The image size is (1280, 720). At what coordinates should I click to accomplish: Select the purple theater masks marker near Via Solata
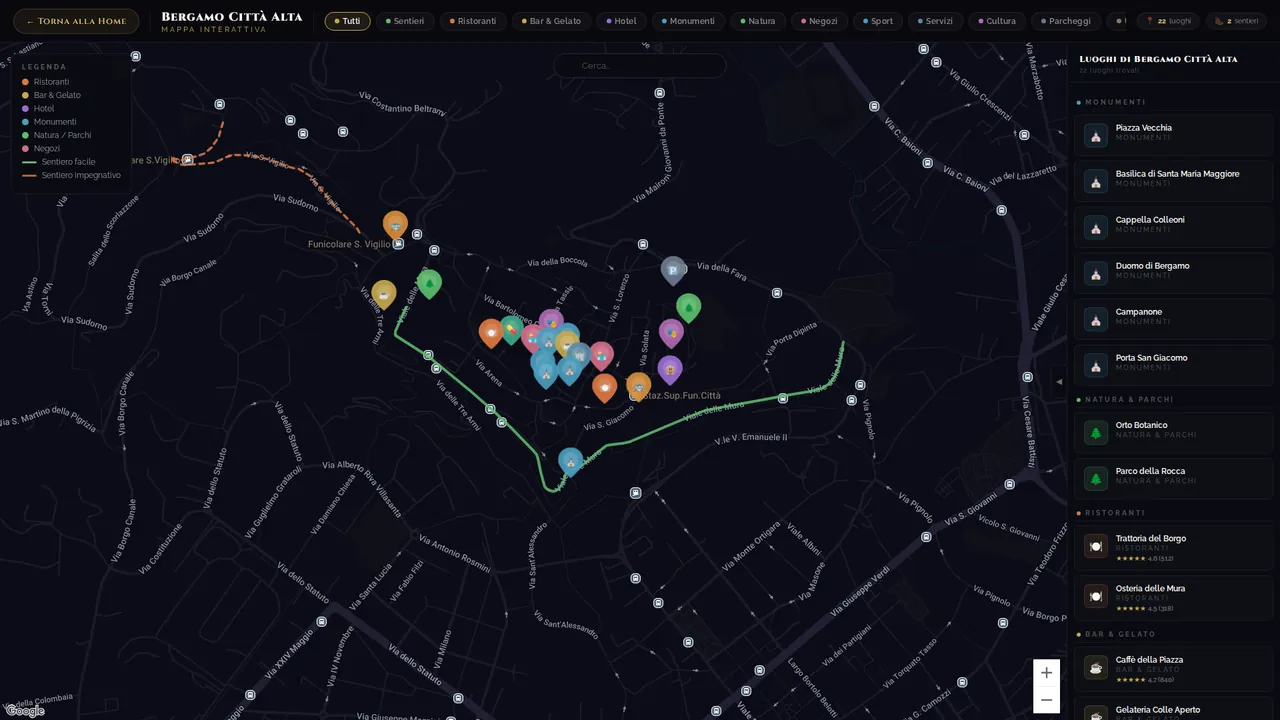pos(671,333)
